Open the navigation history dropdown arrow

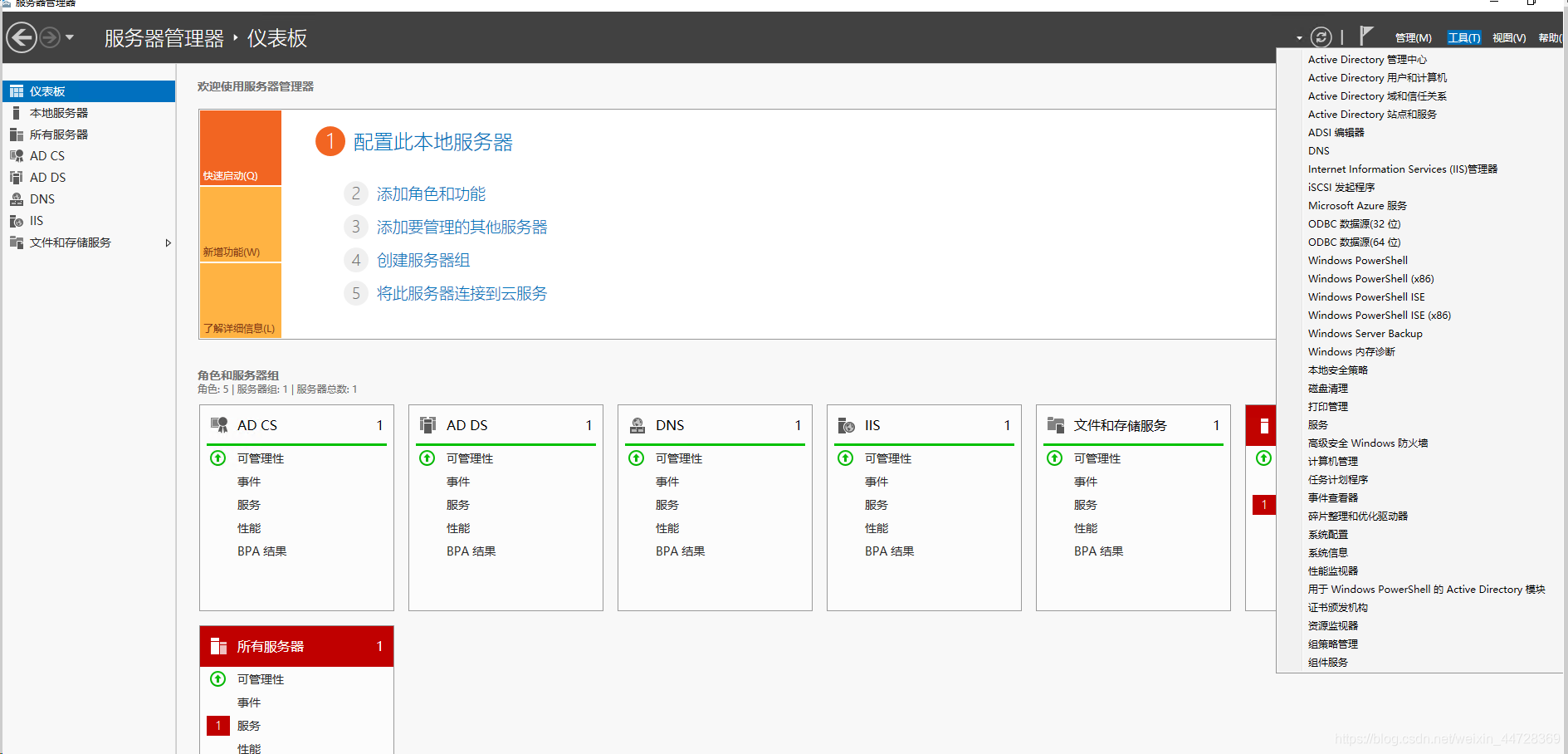coord(70,37)
